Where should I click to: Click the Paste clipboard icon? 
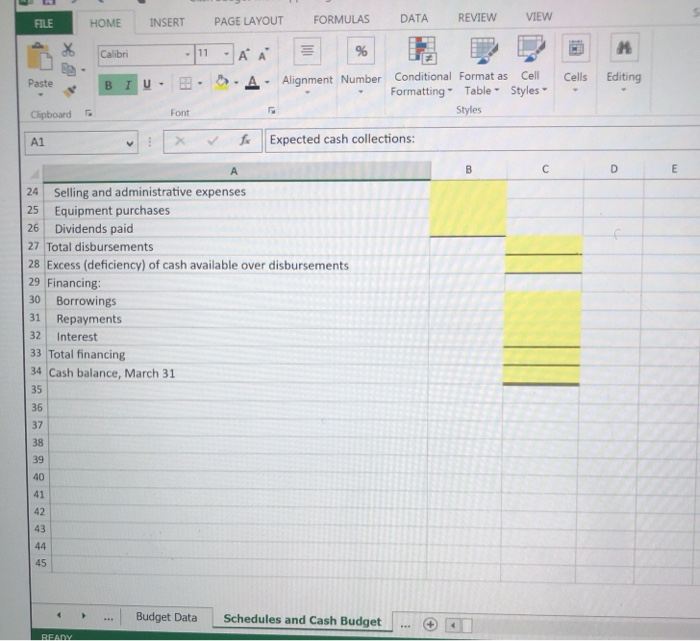(39, 56)
